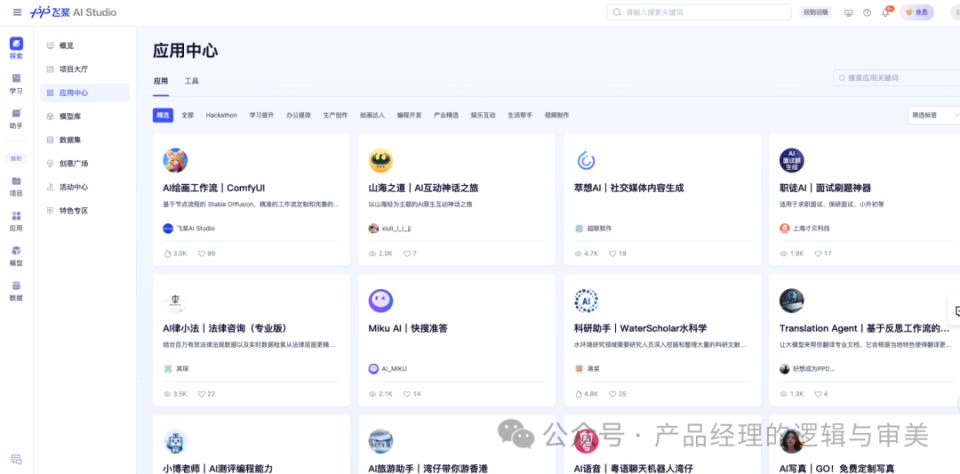This screenshot has height=474, width=960.
Task: Filter apps by 视频制作
Action: point(557,115)
